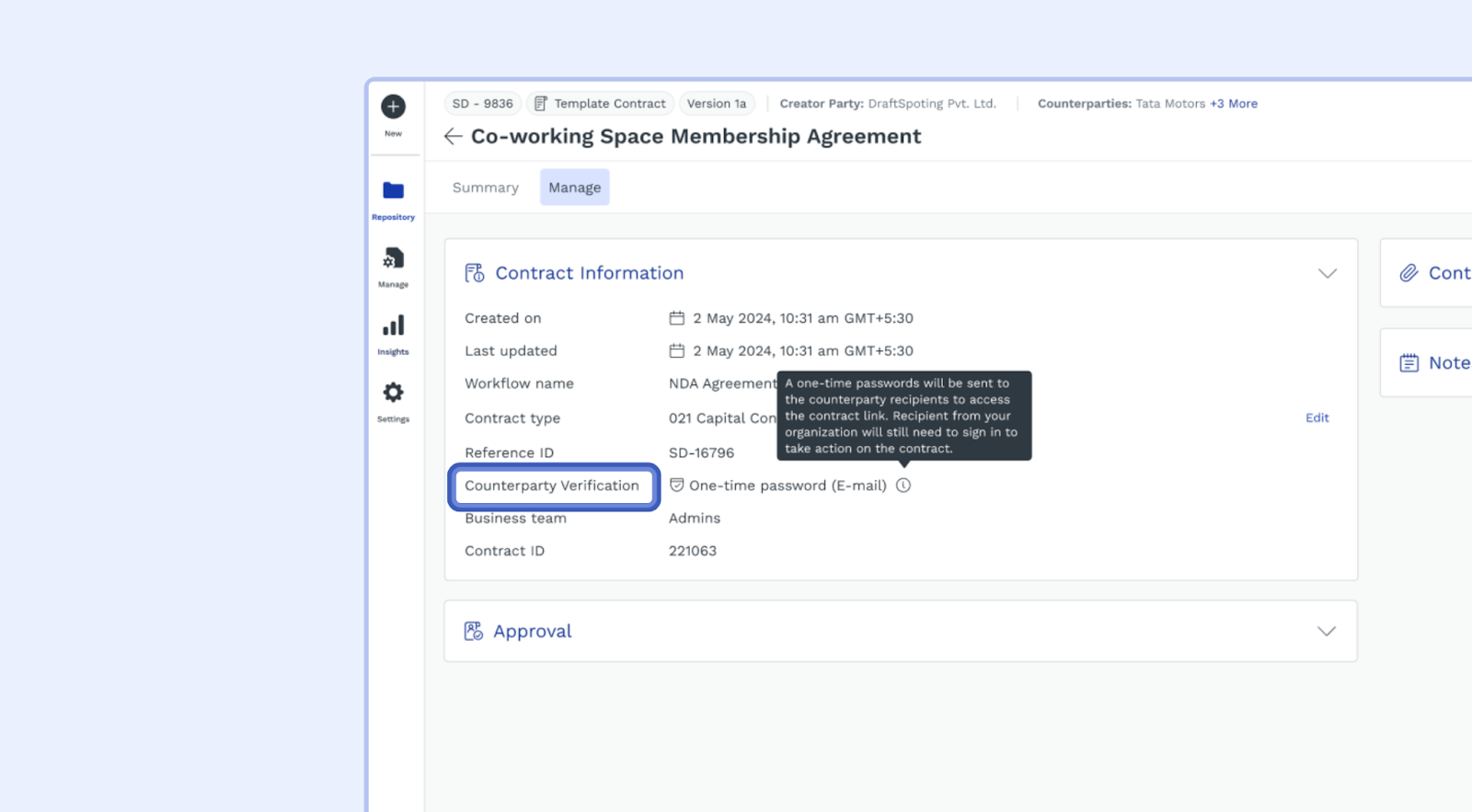Open the +3 More counterparties link
1472x812 pixels.
1234,104
